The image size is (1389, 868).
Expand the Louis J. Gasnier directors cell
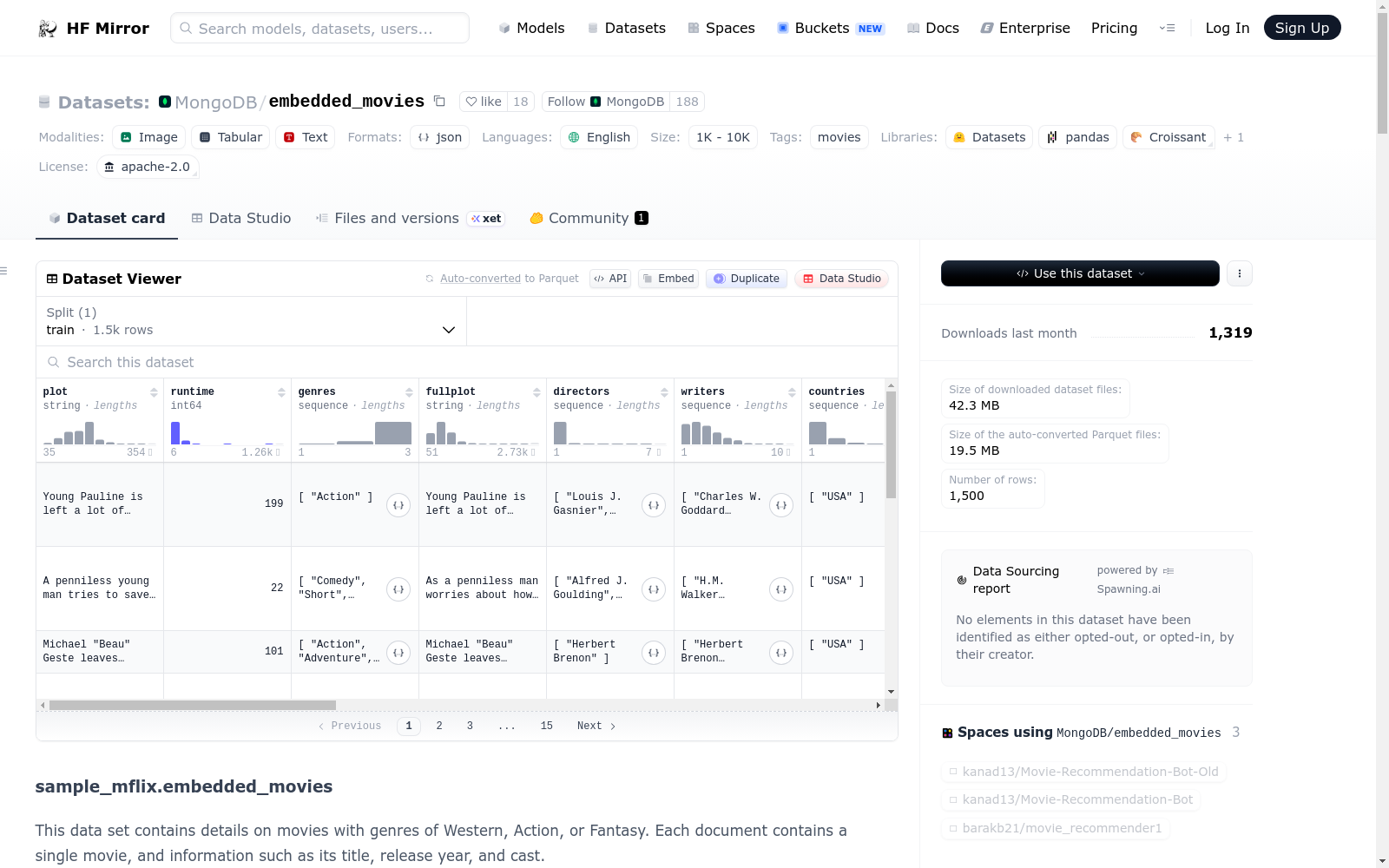coord(654,505)
